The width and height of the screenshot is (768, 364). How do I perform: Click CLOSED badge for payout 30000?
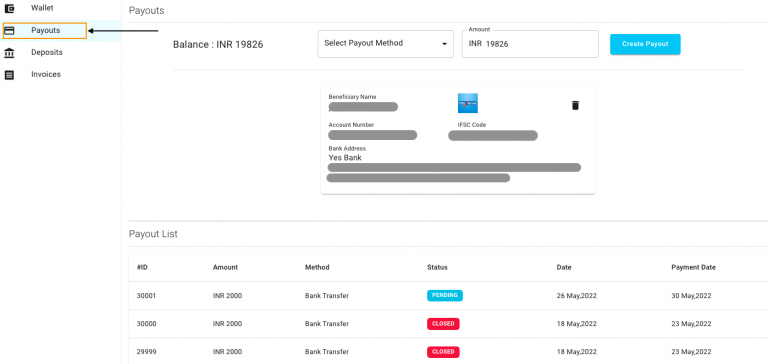(x=443, y=324)
